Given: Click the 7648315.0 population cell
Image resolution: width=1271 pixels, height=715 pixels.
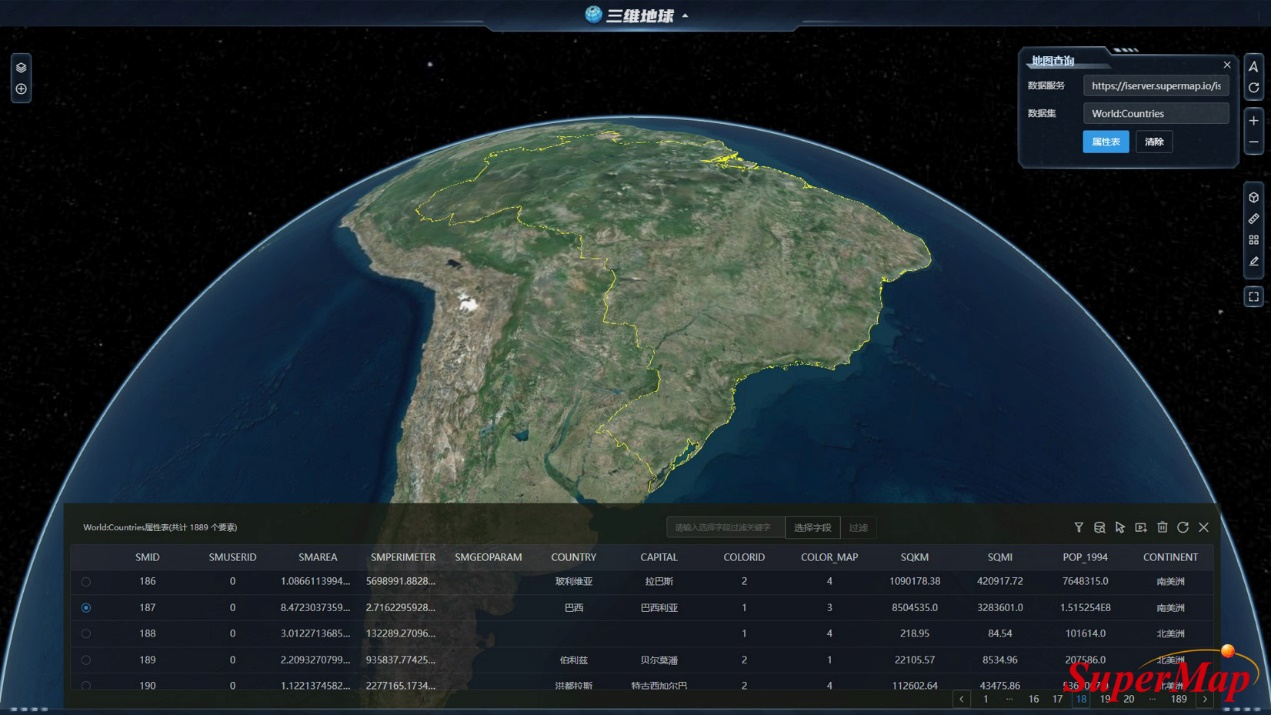Looking at the screenshot, I should (1085, 581).
